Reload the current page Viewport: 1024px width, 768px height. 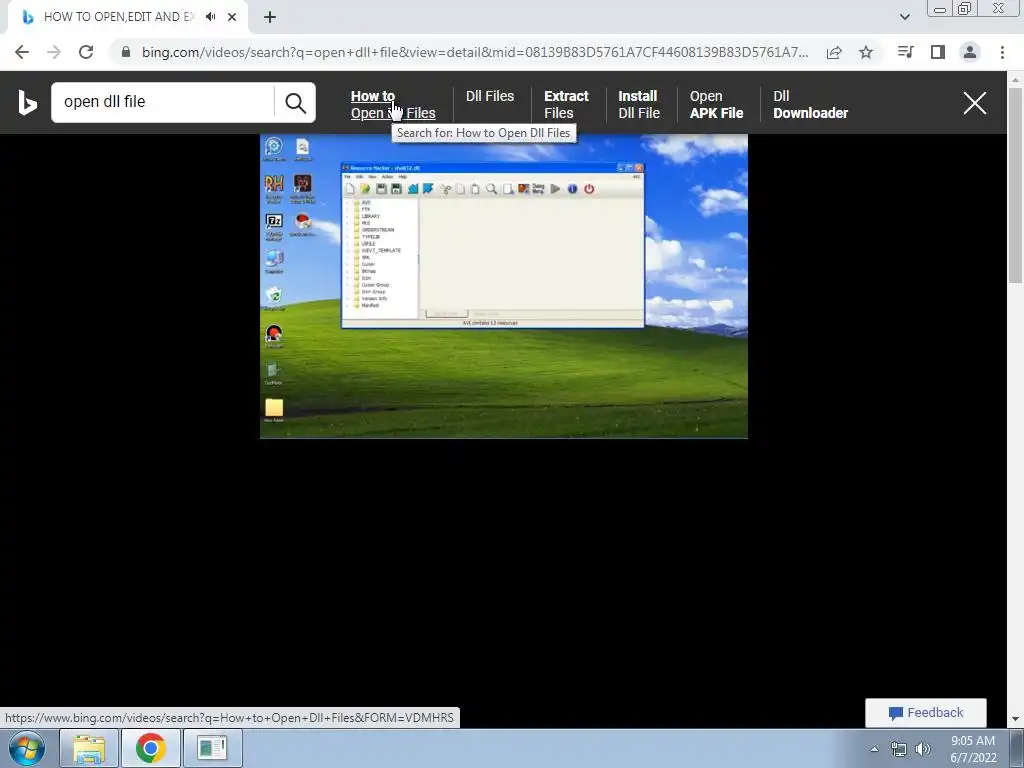pyautogui.click(x=86, y=52)
